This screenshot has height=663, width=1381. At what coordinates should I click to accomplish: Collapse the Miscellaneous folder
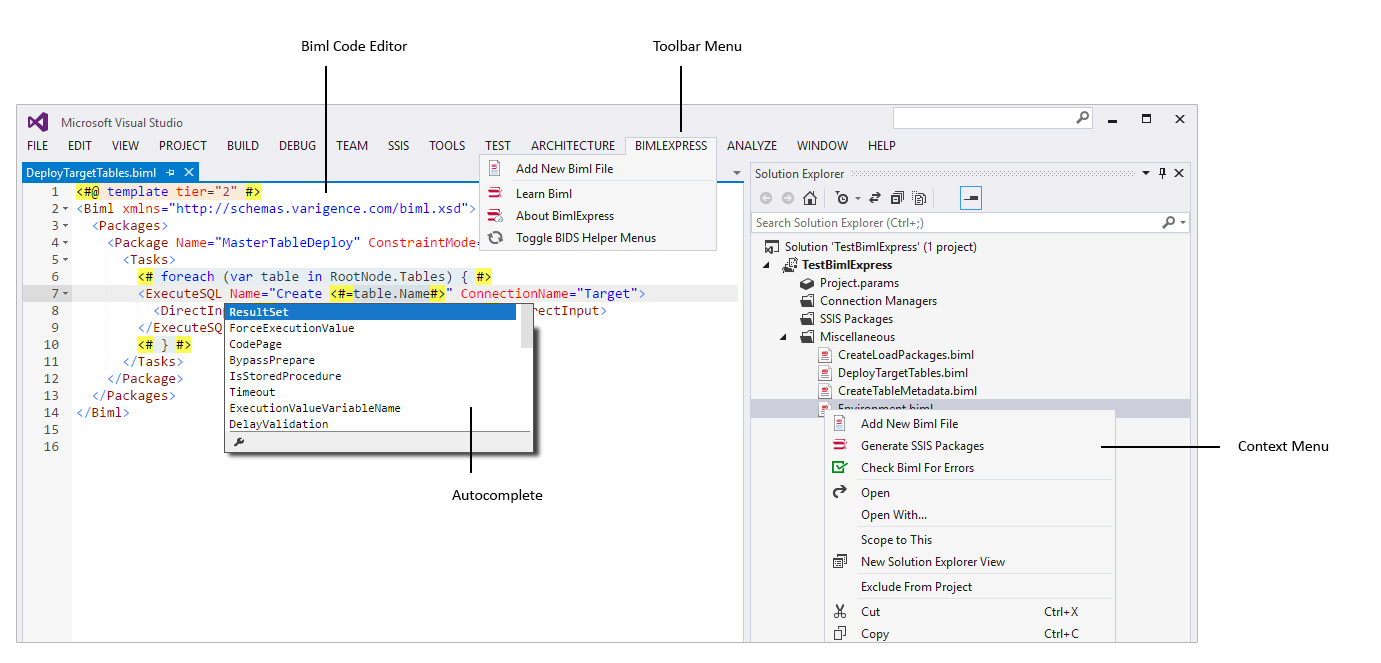(x=784, y=336)
